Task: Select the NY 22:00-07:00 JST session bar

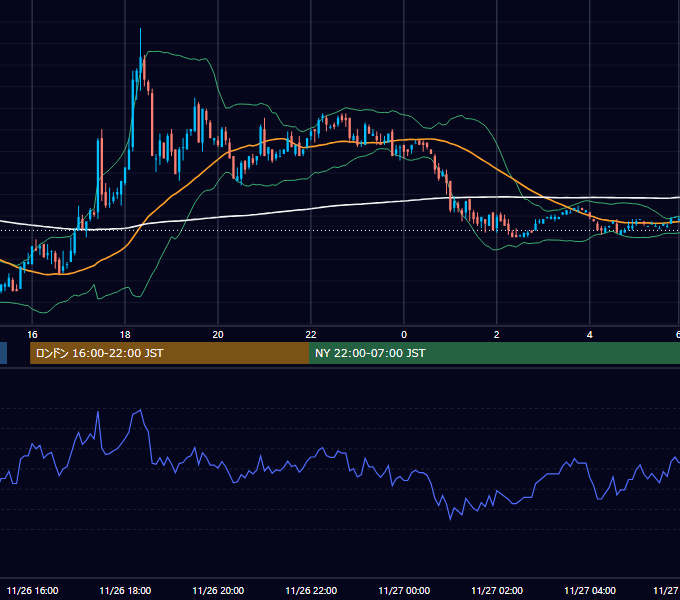Action: tap(494, 353)
